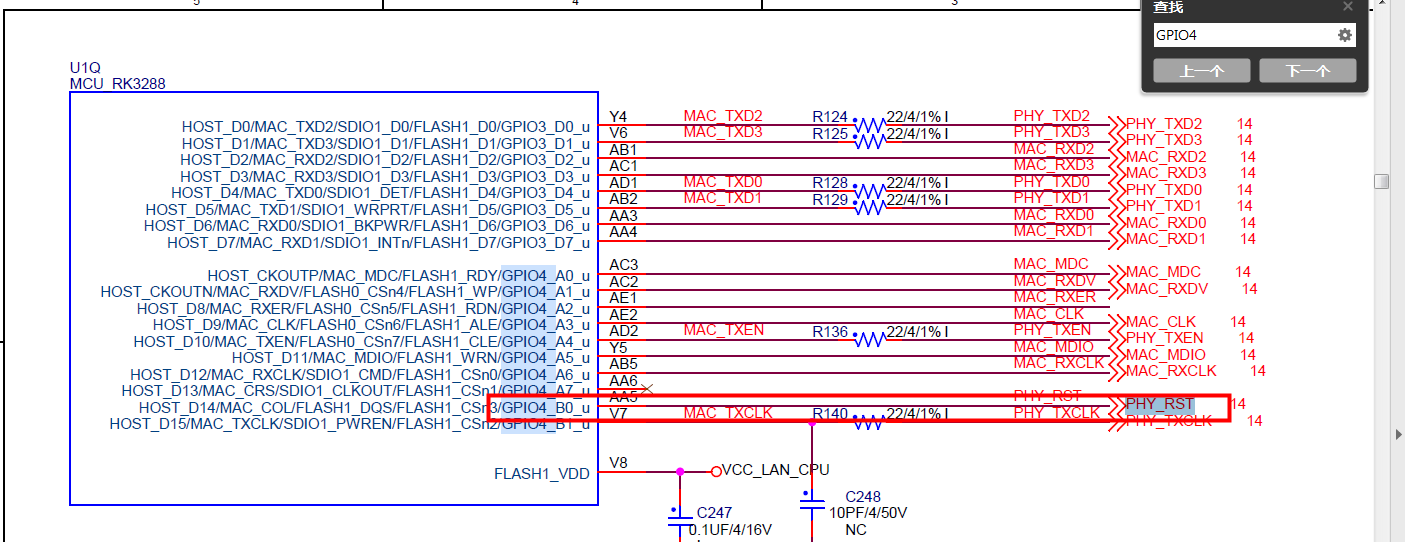Select resistor designator R124
This screenshot has height=542, width=1405.
tap(830, 117)
